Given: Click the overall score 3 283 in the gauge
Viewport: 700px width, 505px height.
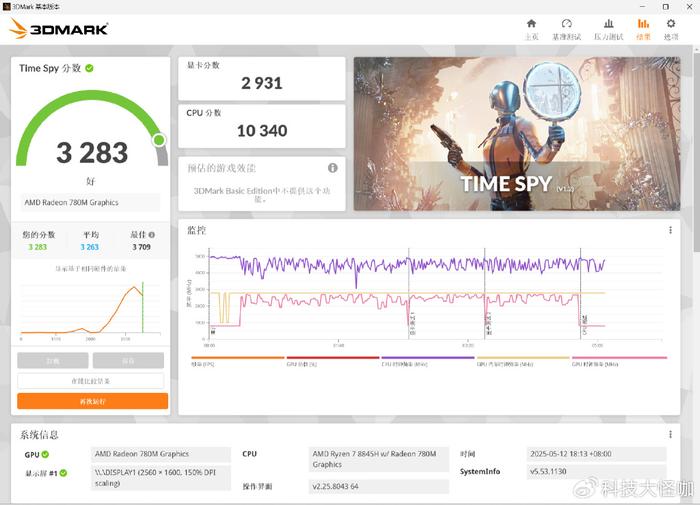Looking at the screenshot, I should tap(92, 153).
